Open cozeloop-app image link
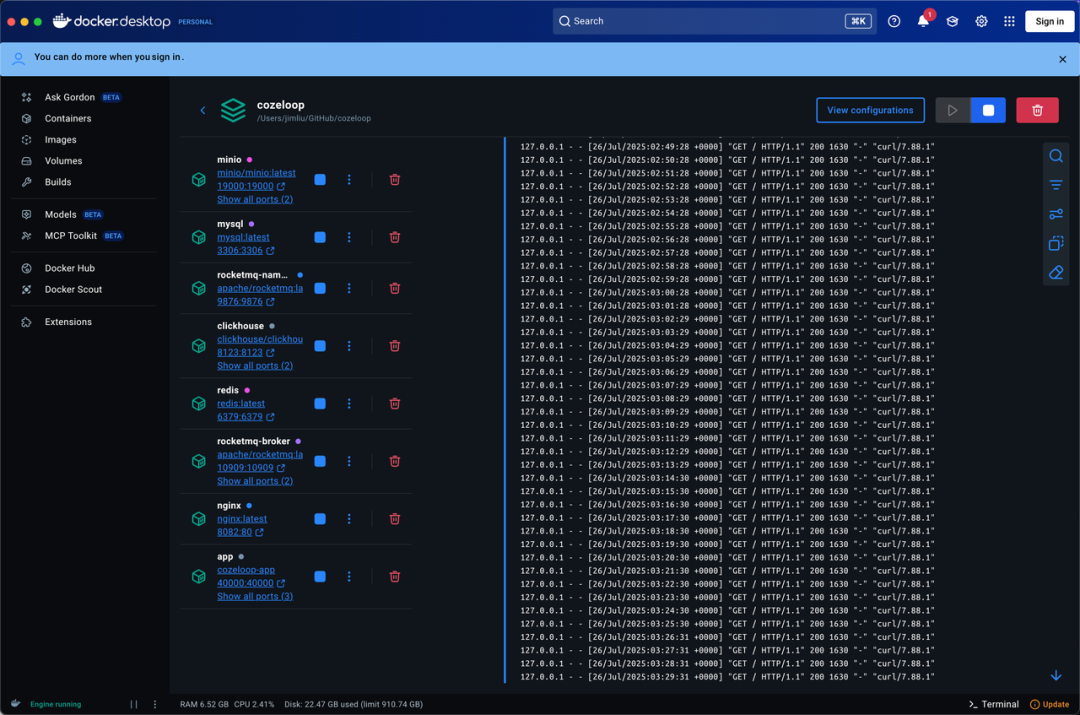Screen dimensions: 1080x715 coord(246,570)
